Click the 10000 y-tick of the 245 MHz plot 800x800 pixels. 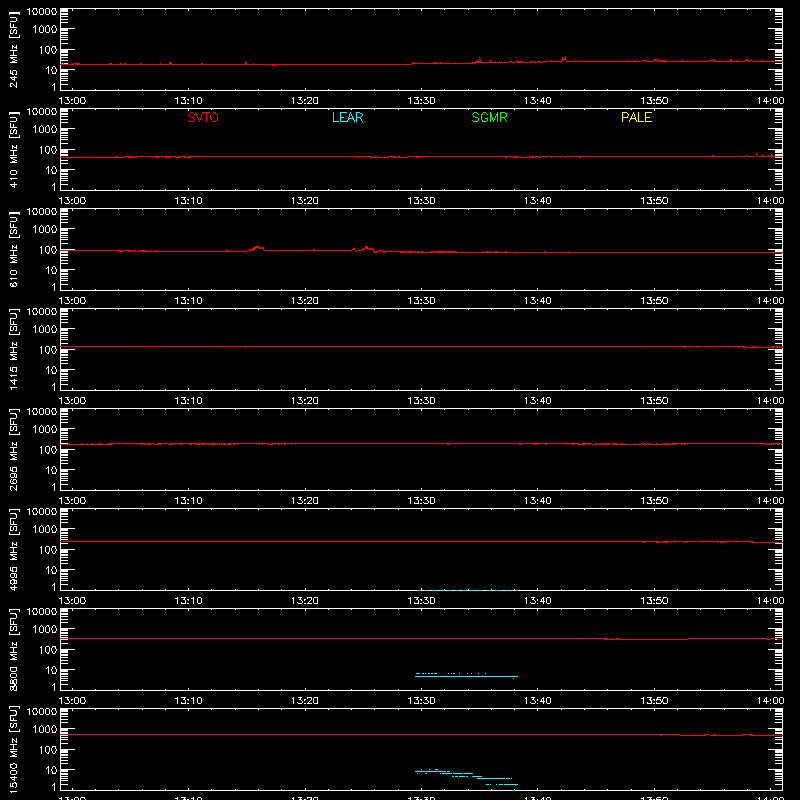[x=42, y=12]
